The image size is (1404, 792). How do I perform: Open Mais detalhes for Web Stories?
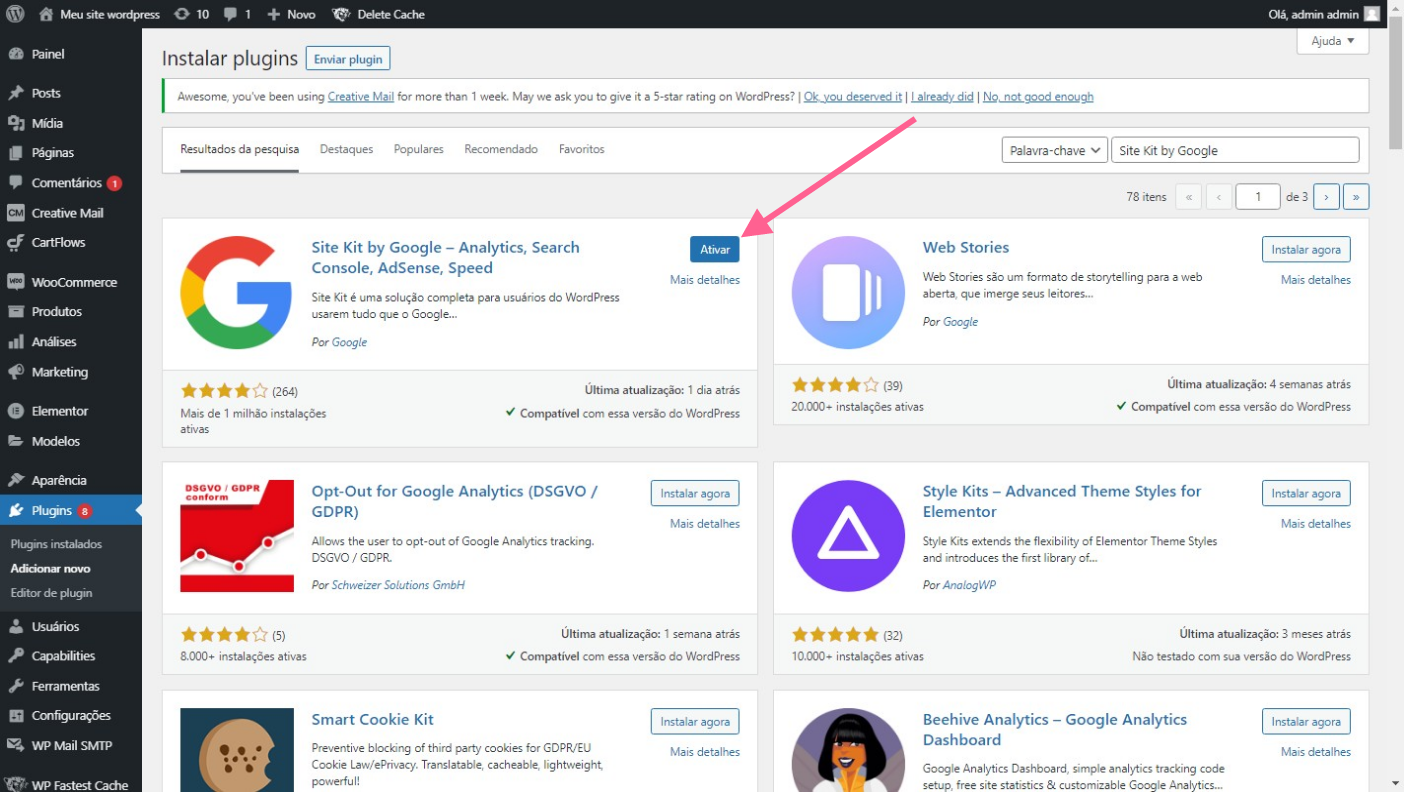pyautogui.click(x=1316, y=280)
